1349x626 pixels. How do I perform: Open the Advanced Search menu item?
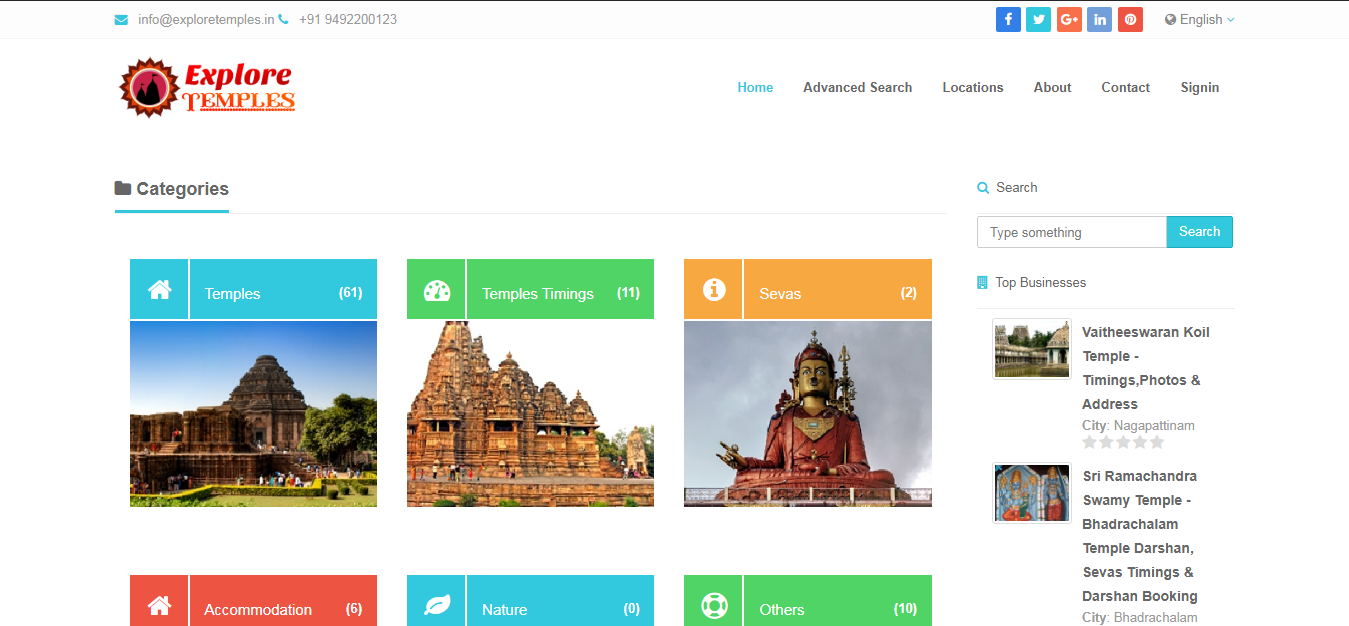[857, 87]
